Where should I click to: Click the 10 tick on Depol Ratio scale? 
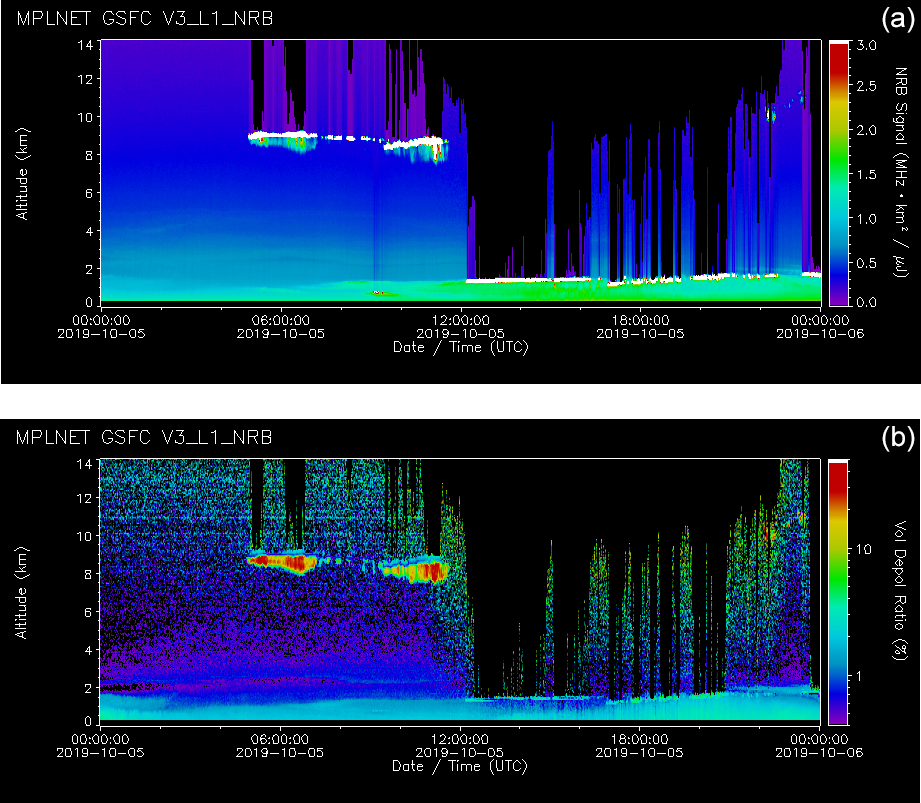pyautogui.click(x=863, y=550)
